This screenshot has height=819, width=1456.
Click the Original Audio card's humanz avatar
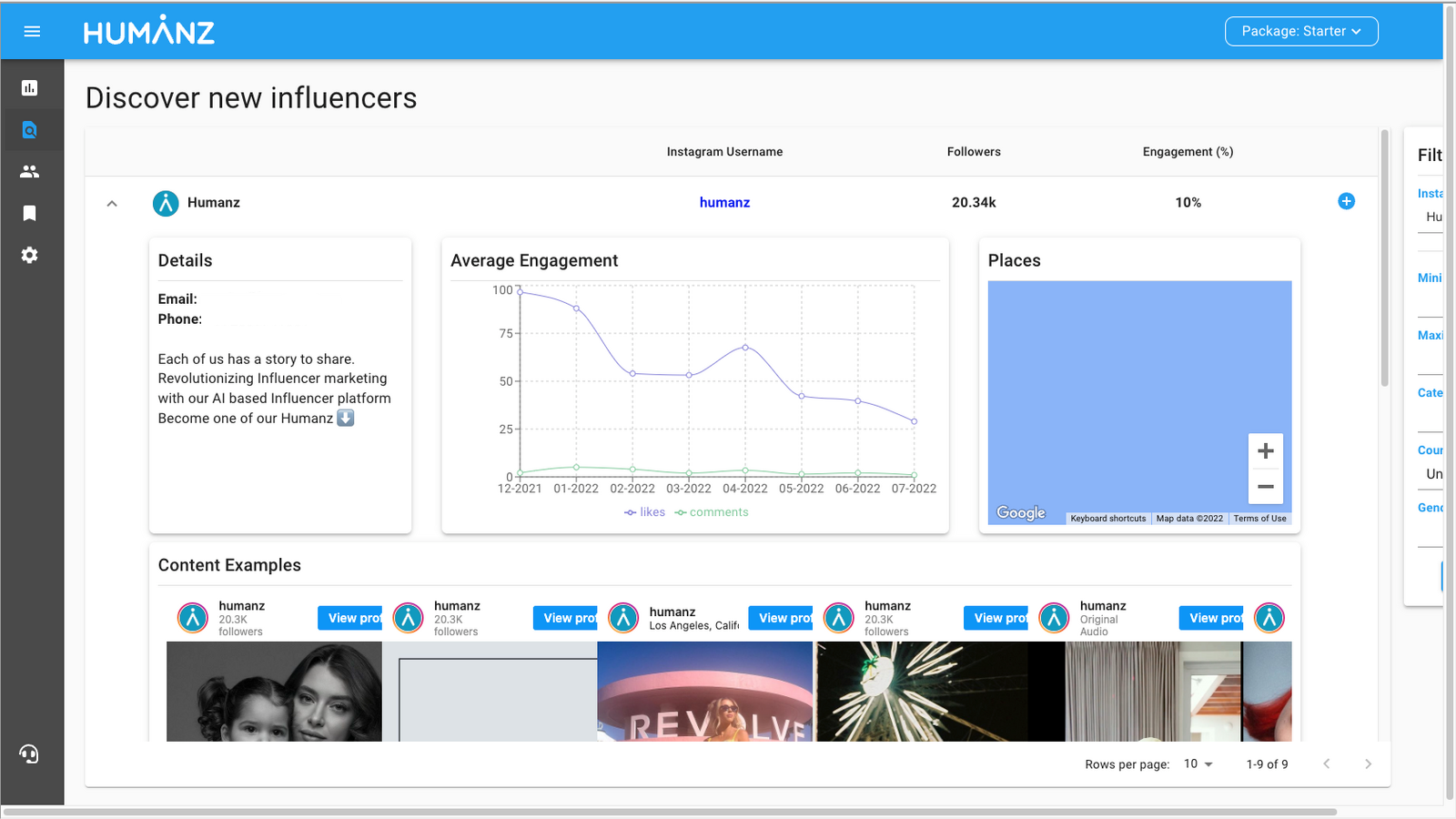click(1054, 618)
